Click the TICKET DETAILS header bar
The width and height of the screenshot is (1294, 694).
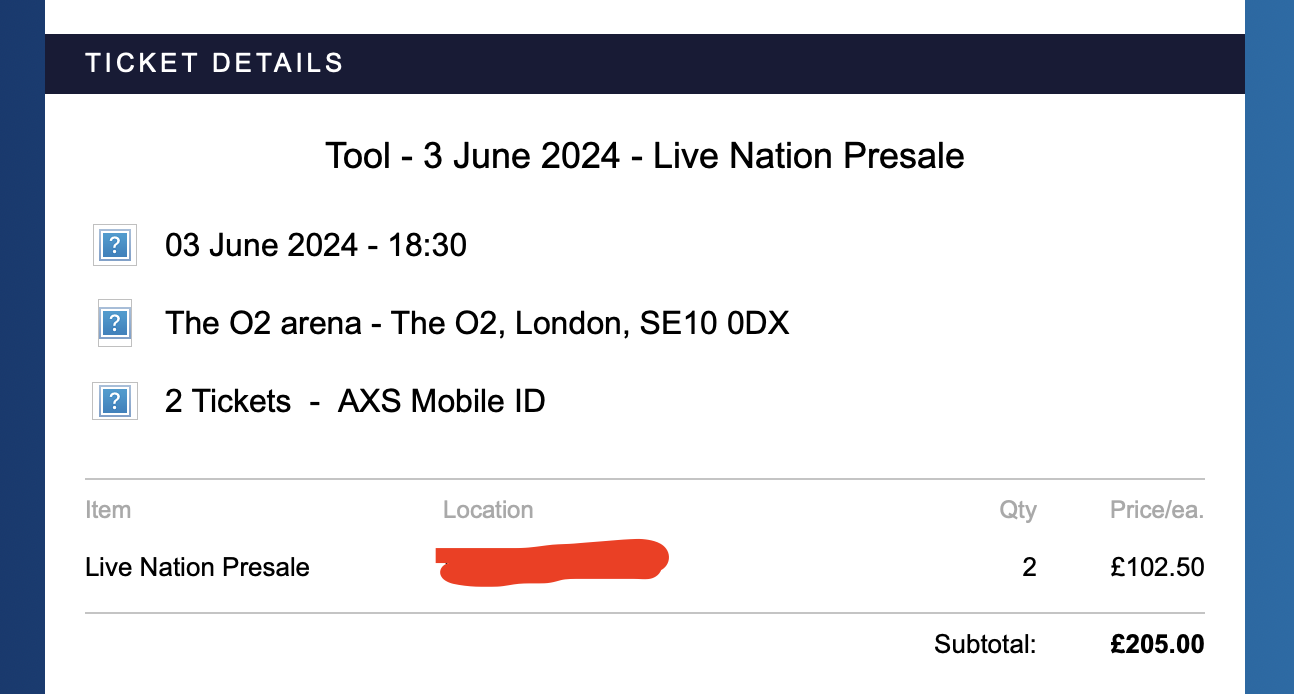tap(644, 63)
